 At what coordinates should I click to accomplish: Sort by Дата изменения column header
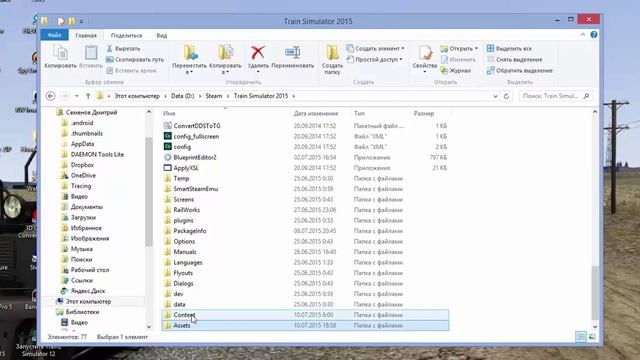click(316, 113)
